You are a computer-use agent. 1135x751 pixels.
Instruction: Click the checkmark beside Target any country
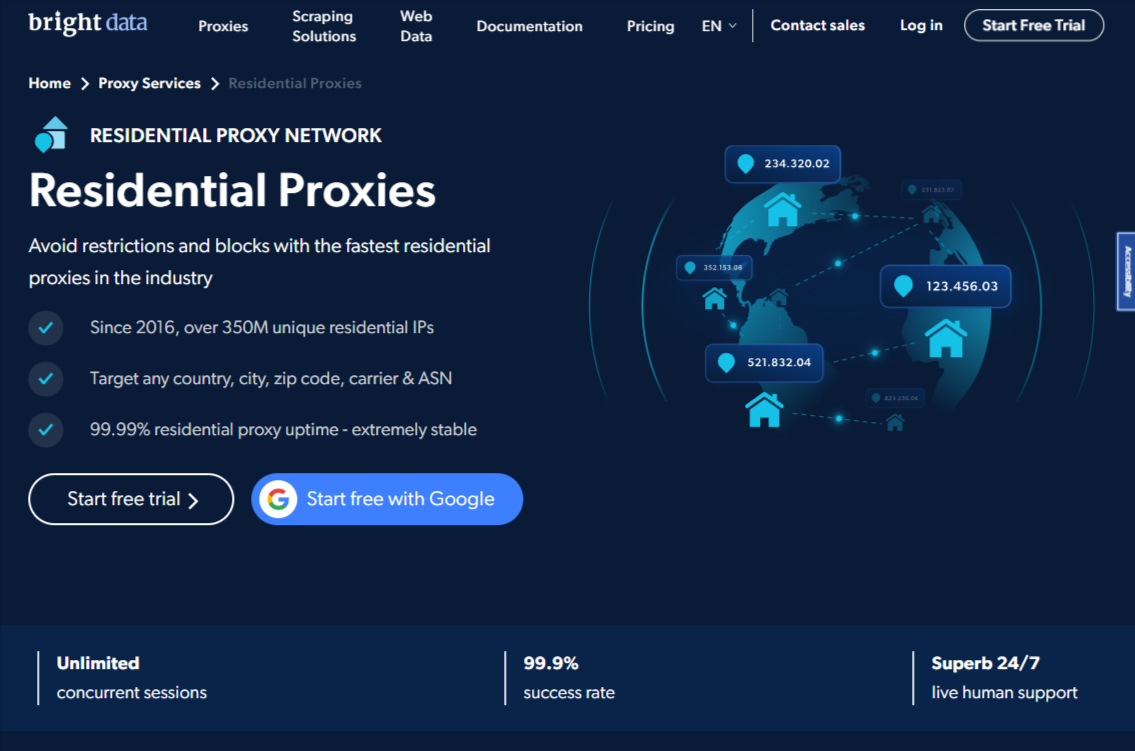[46, 378]
